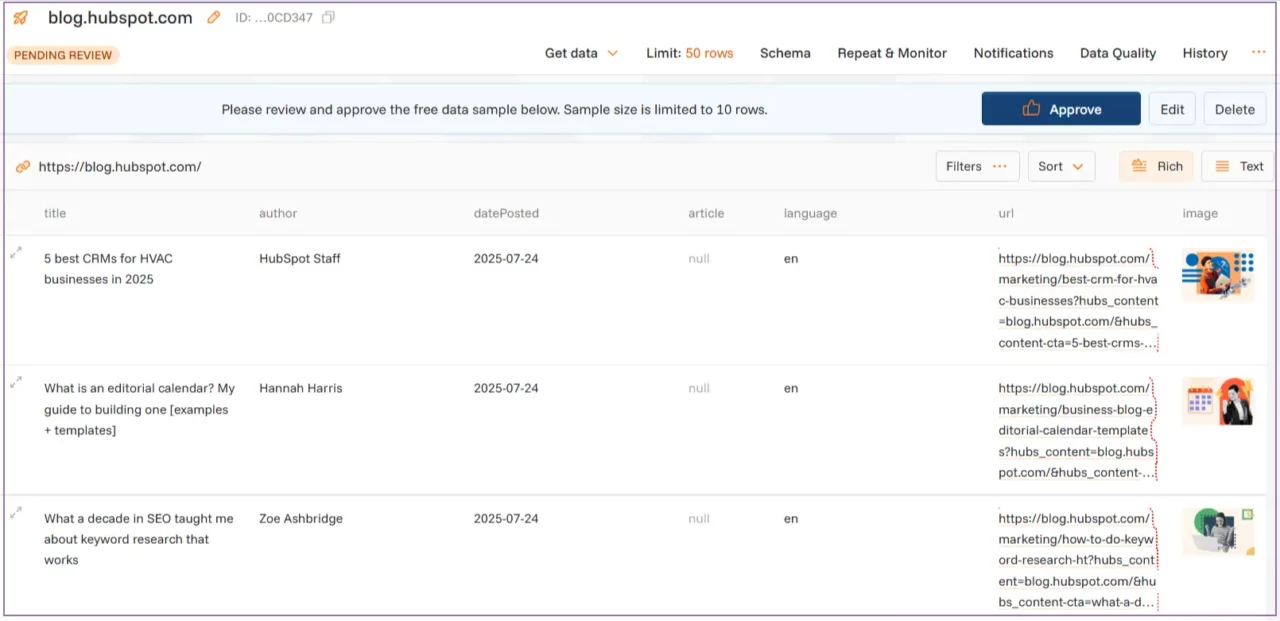This screenshot has height=621, width=1280.
Task: Click the HVAC article's image thumbnail
Action: (x=1218, y=271)
